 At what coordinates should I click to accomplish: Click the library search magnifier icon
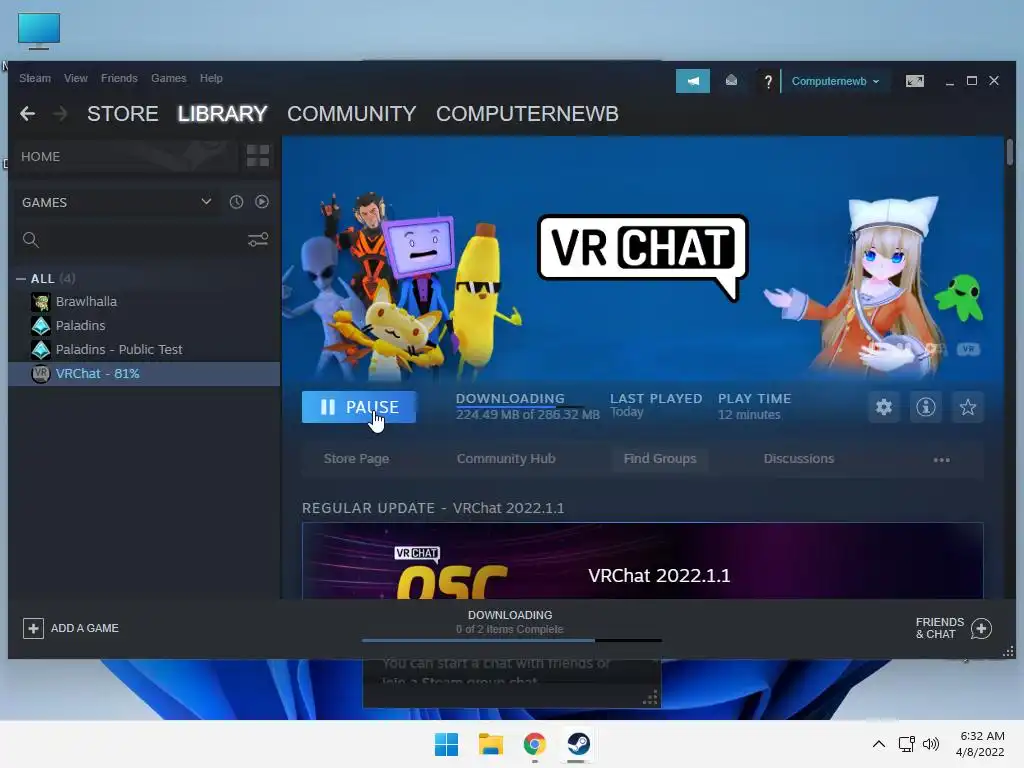click(31, 240)
